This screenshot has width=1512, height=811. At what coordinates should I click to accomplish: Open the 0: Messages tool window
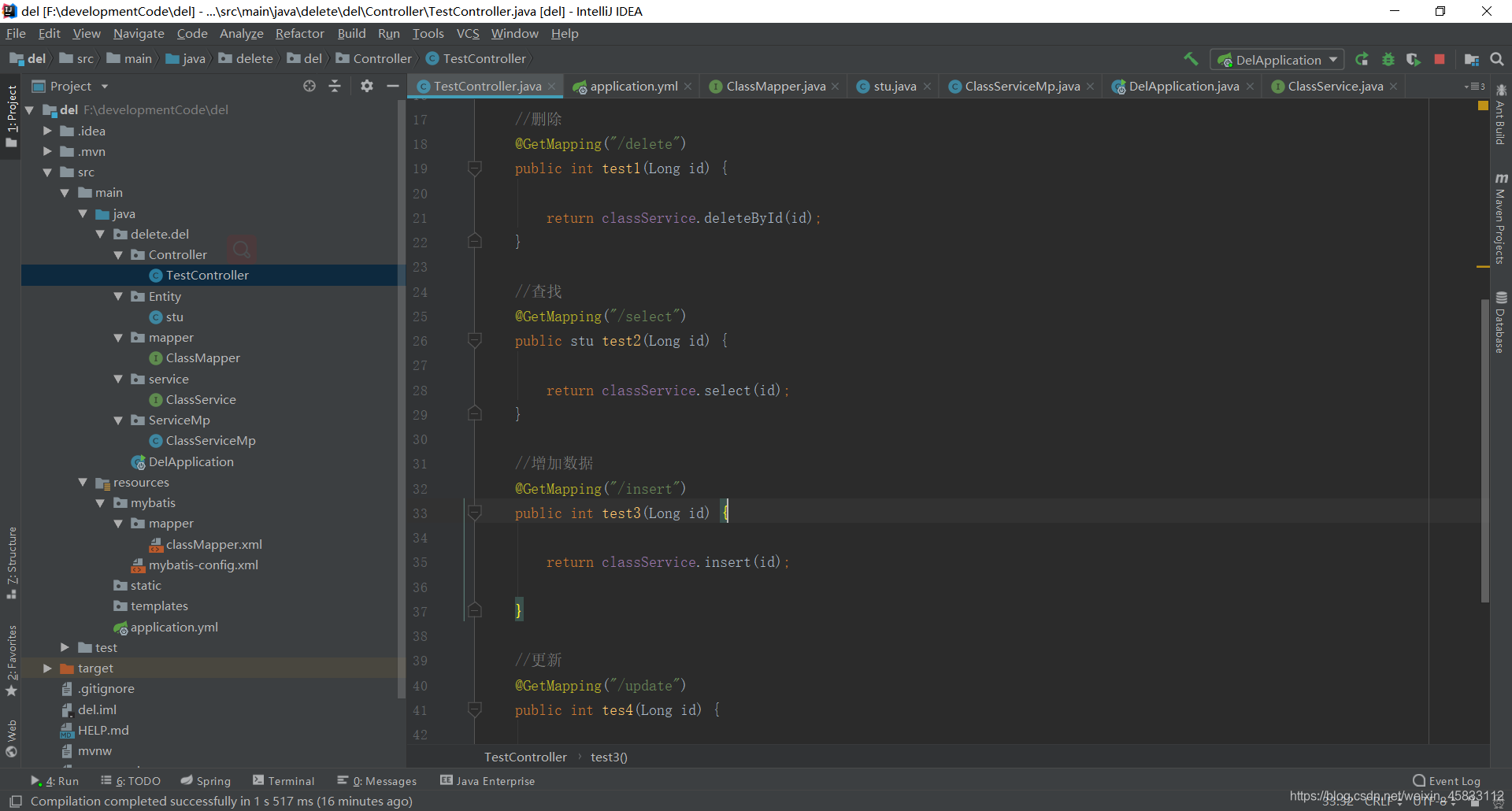[377, 781]
